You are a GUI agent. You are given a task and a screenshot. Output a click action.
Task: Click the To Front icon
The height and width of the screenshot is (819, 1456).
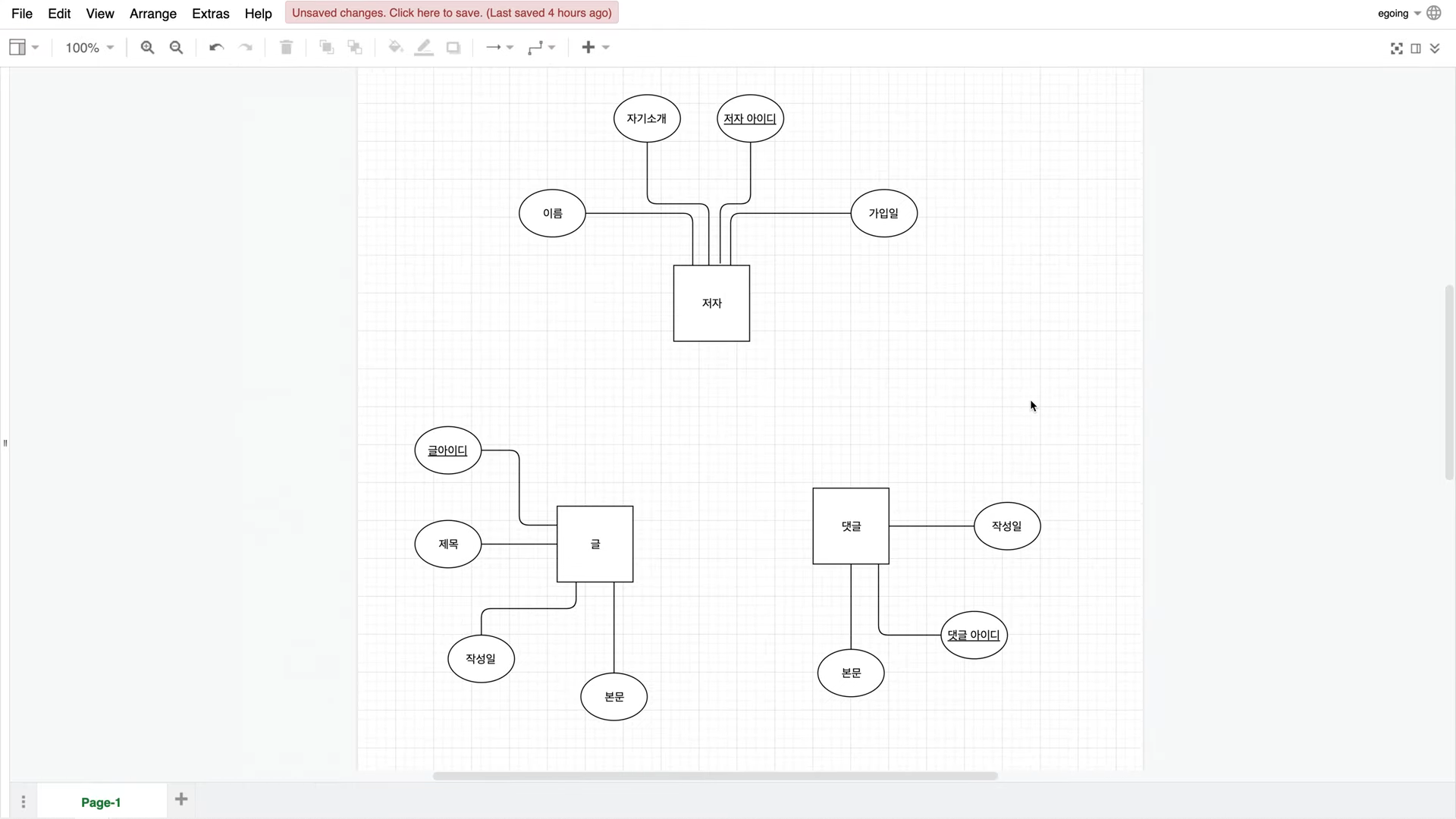(x=326, y=47)
